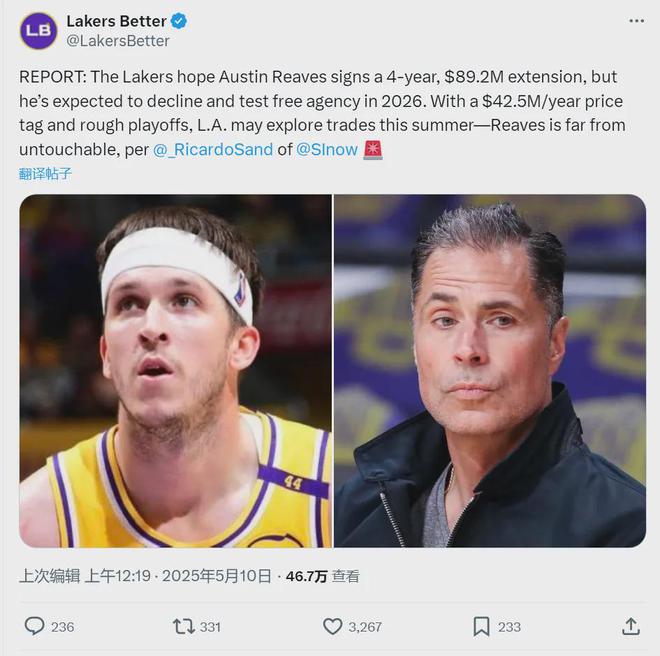Click 翻译帖子 to translate the post
Image resolution: width=660 pixels, height=656 pixels.
click(46, 173)
